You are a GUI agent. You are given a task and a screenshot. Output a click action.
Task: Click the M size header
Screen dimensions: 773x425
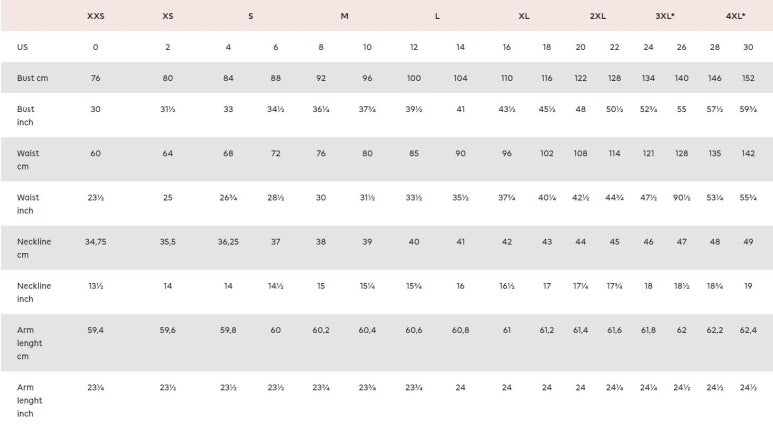coord(344,16)
